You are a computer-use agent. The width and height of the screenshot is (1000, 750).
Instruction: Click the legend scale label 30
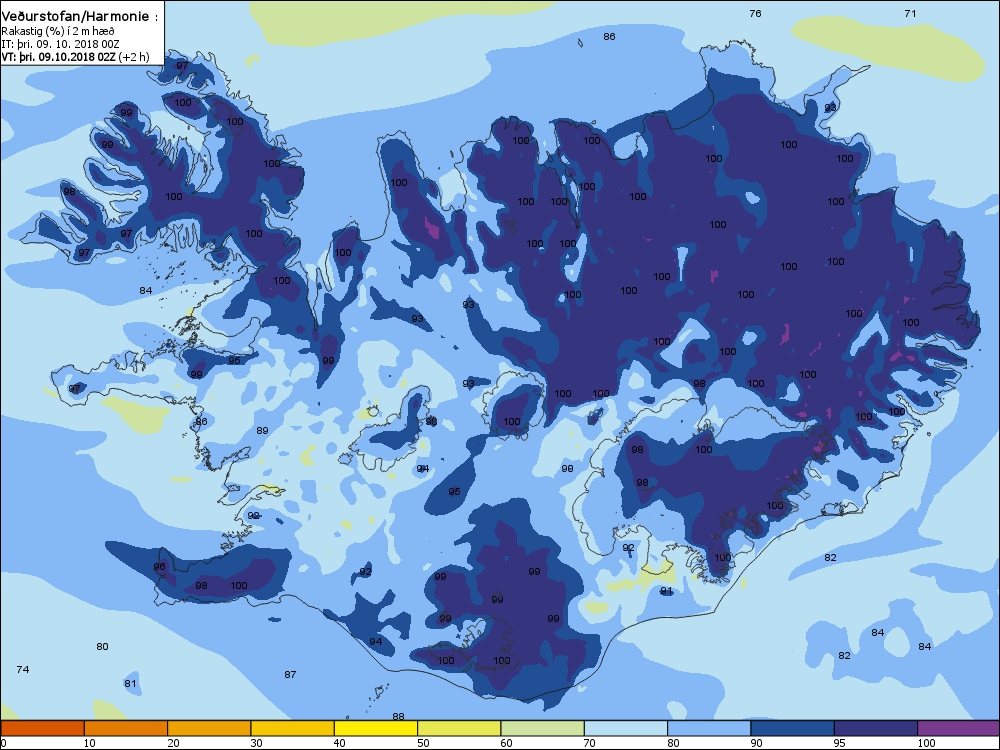click(x=256, y=742)
